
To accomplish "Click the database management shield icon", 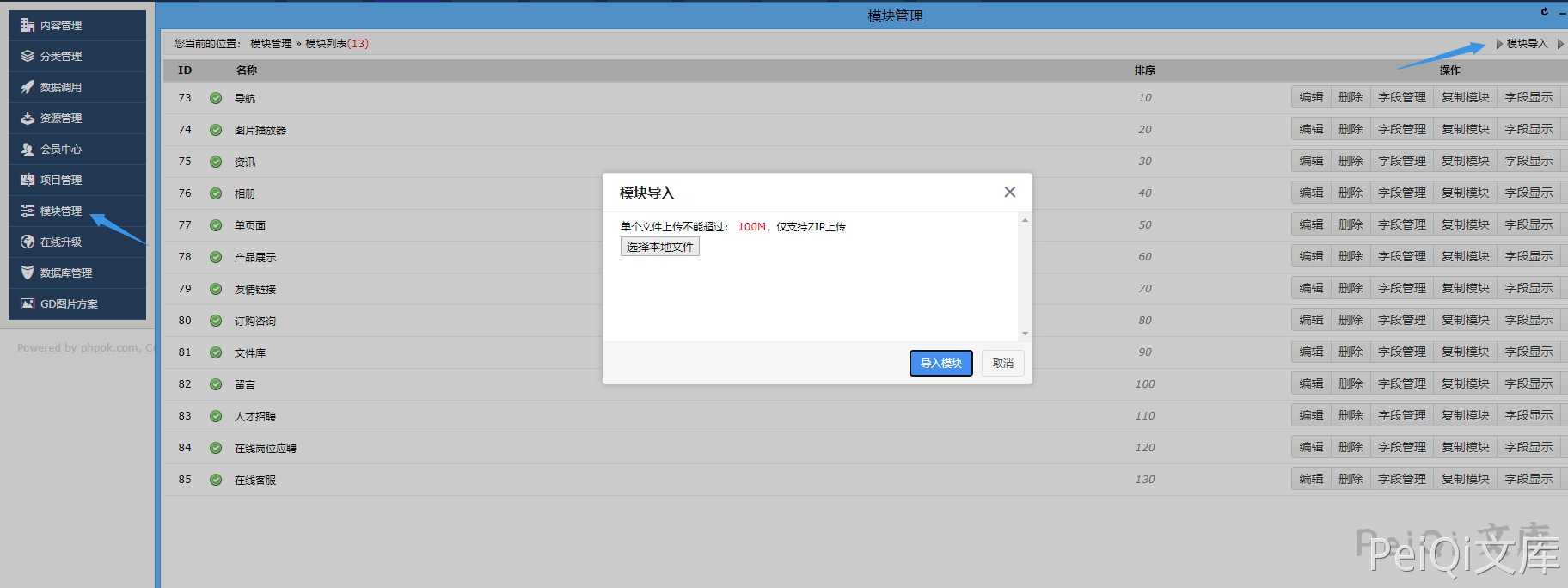I will [x=28, y=273].
